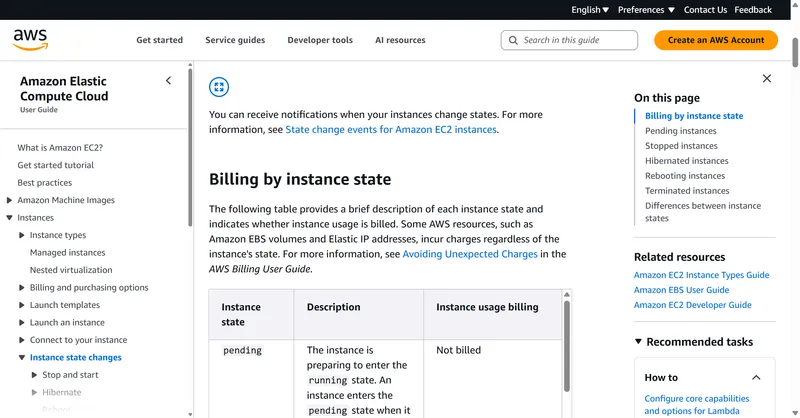Jump to Hibernated instances section
The image size is (800, 418).
click(687, 161)
